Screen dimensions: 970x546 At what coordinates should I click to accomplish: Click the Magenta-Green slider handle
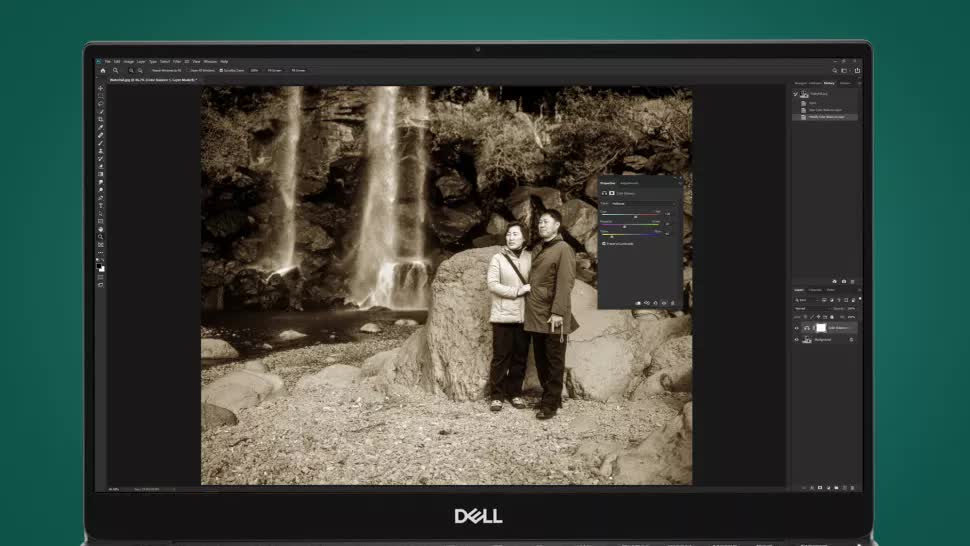point(624,226)
